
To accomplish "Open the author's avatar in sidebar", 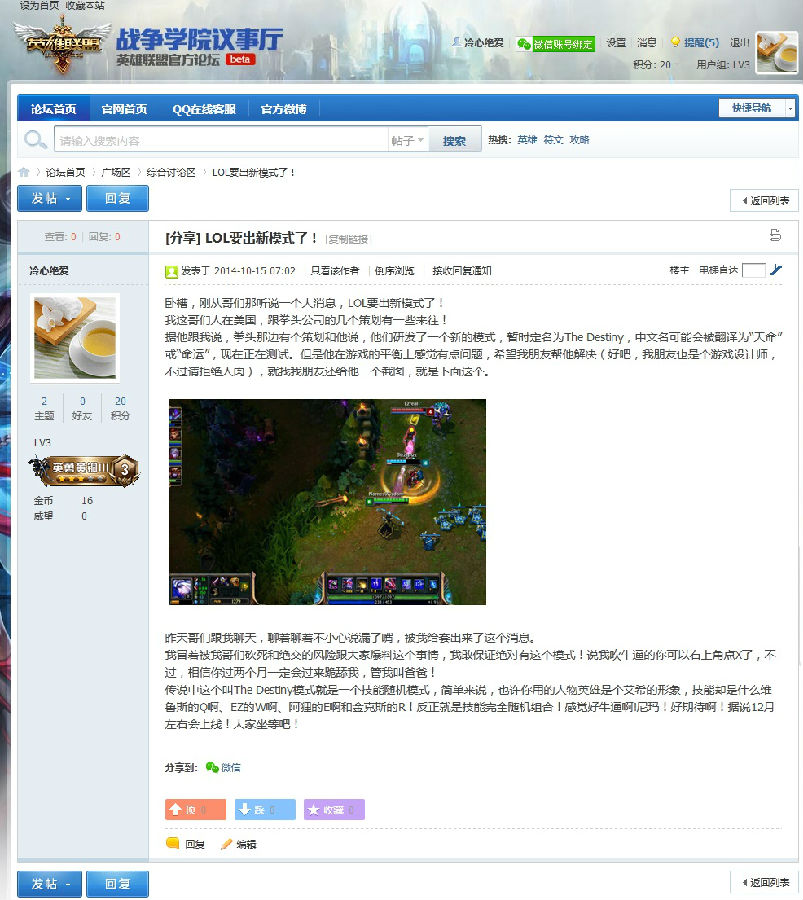I will coord(75,338).
